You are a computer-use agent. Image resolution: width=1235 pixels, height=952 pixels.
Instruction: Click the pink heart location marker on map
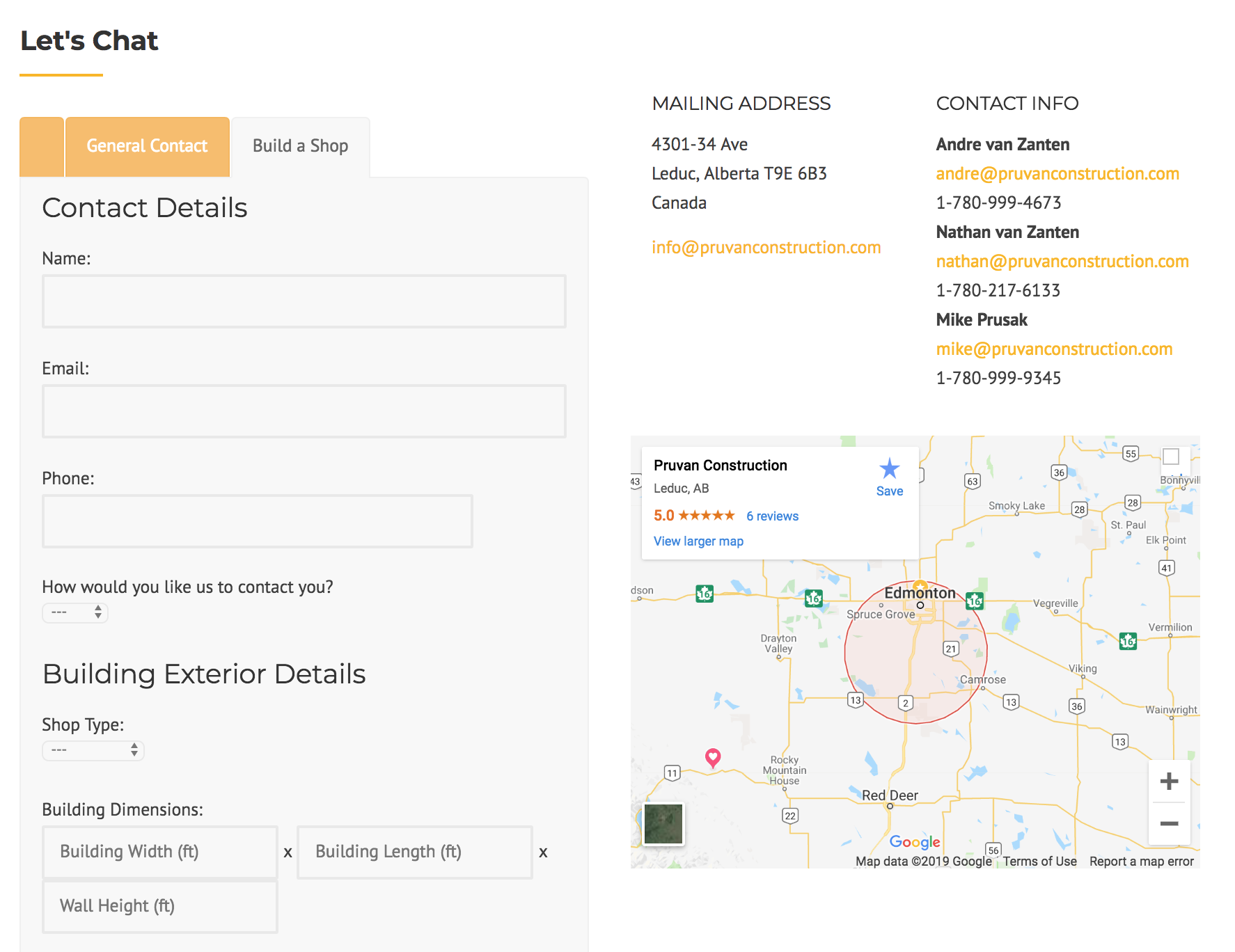pyautogui.click(x=713, y=756)
